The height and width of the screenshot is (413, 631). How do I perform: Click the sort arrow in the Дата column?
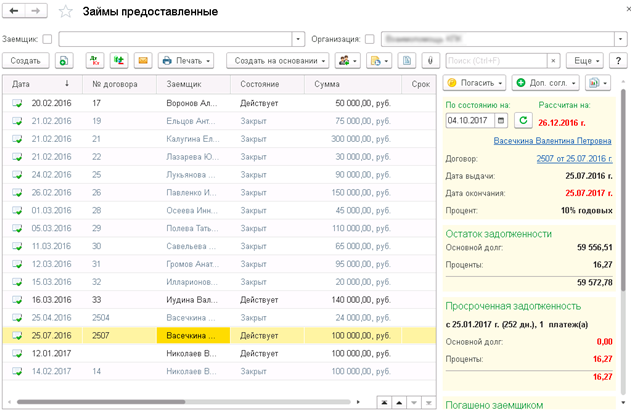click(67, 83)
